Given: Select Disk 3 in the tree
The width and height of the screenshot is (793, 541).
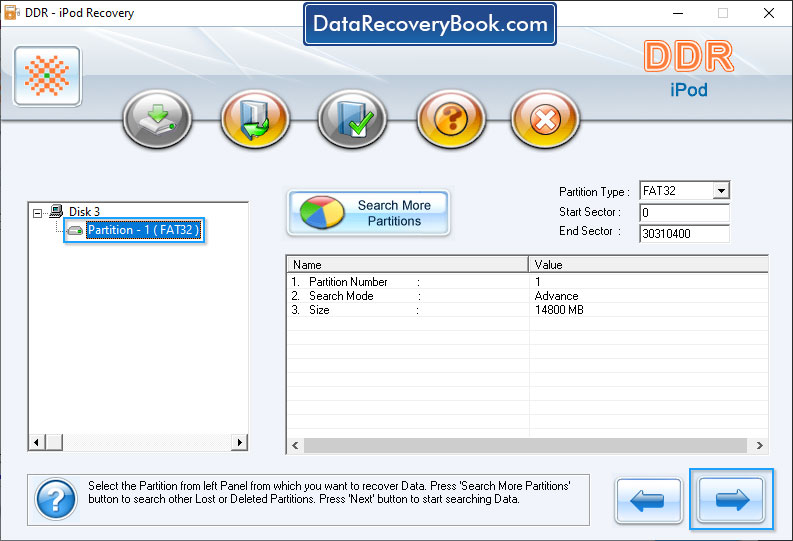Looking at the screenshot, I should click(84, 211).
